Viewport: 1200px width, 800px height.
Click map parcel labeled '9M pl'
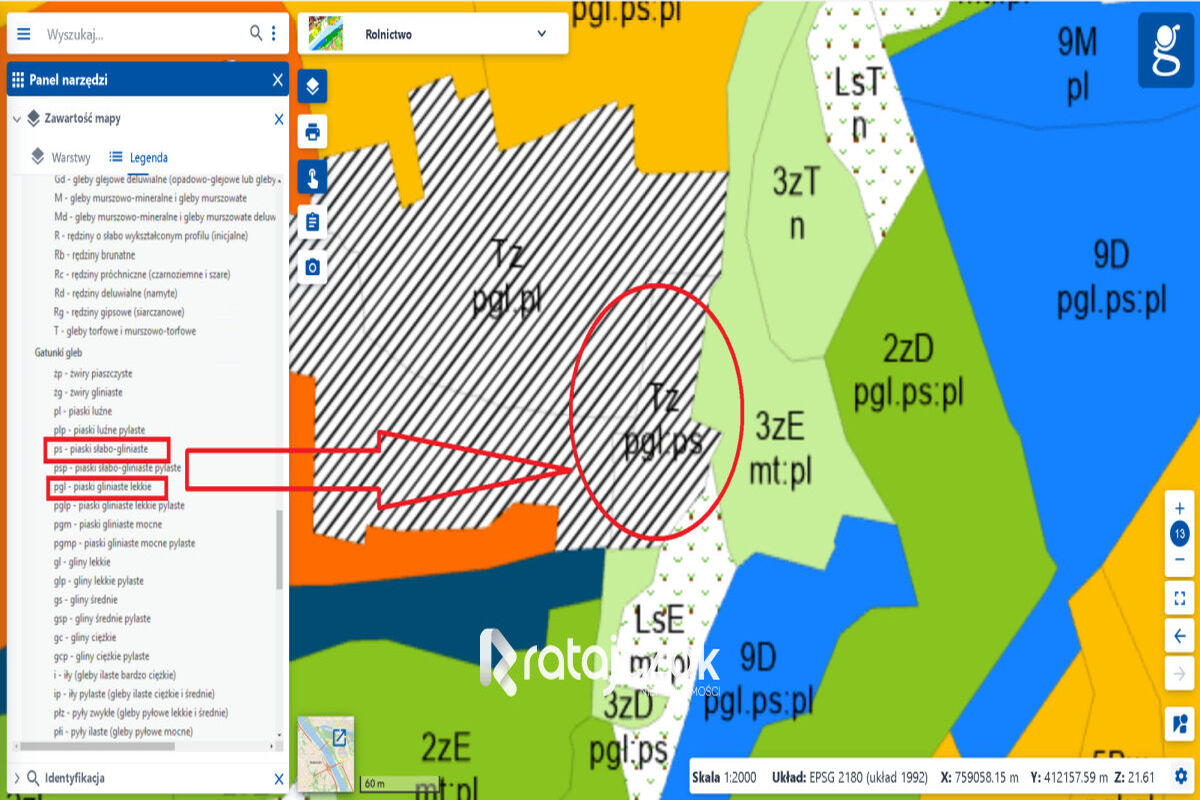1077,65
